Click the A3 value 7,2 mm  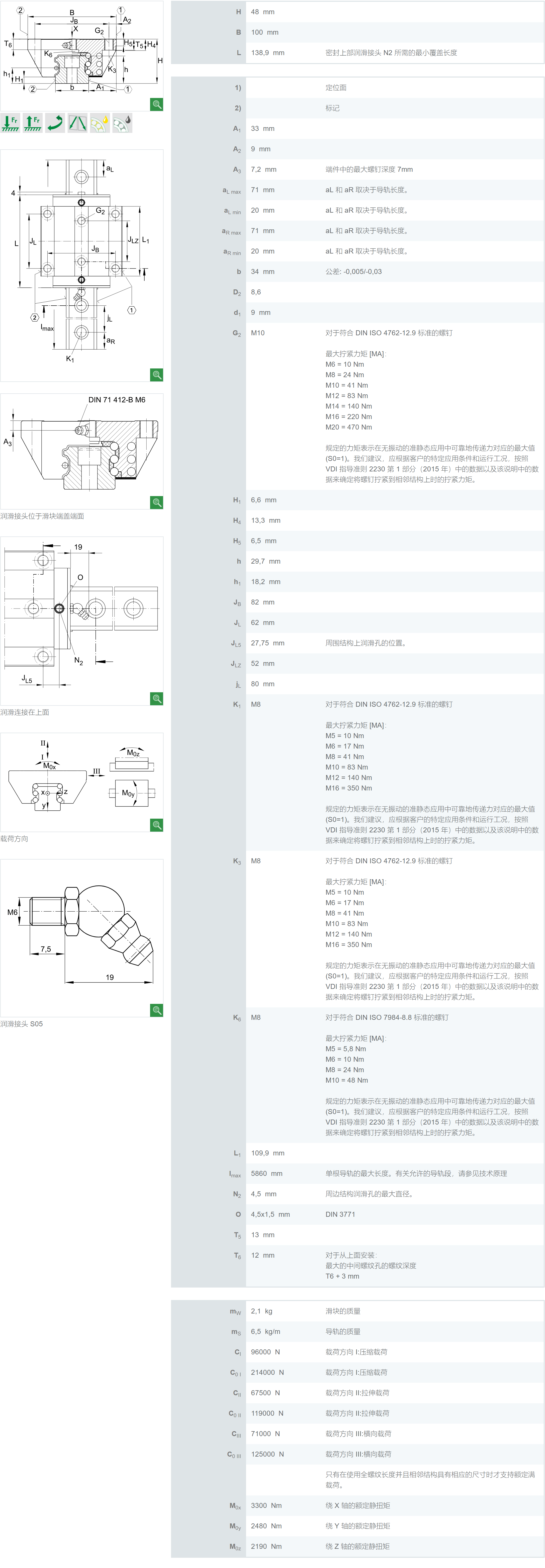pos(264,170)
